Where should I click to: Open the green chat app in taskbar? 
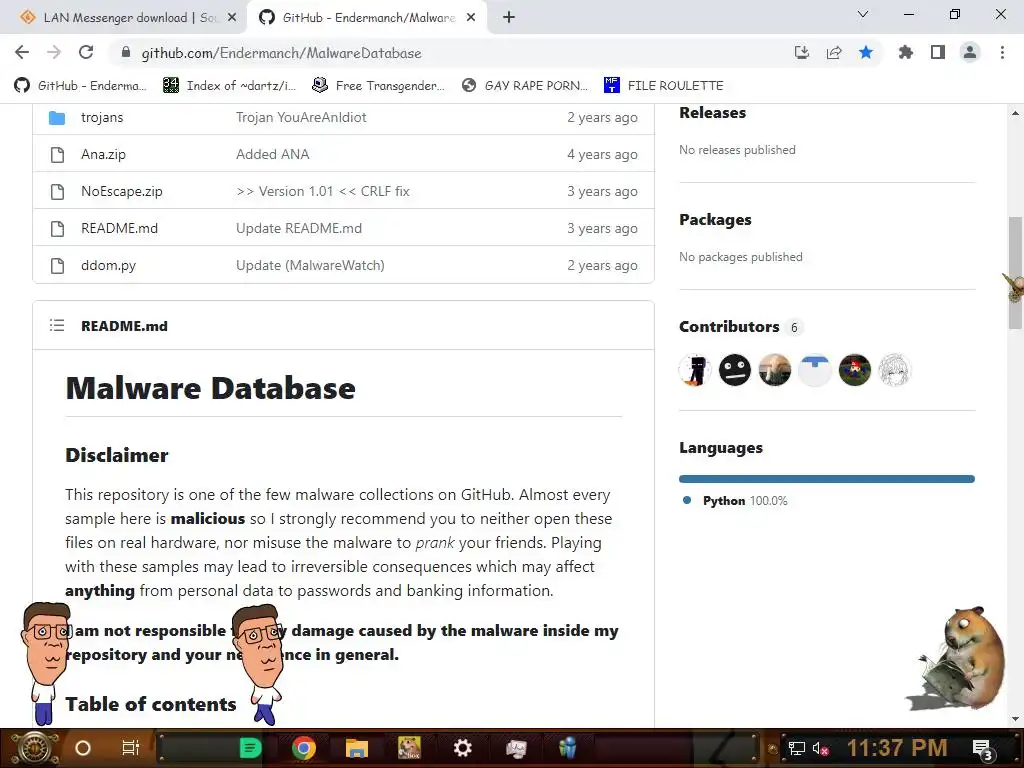[250, 748]
